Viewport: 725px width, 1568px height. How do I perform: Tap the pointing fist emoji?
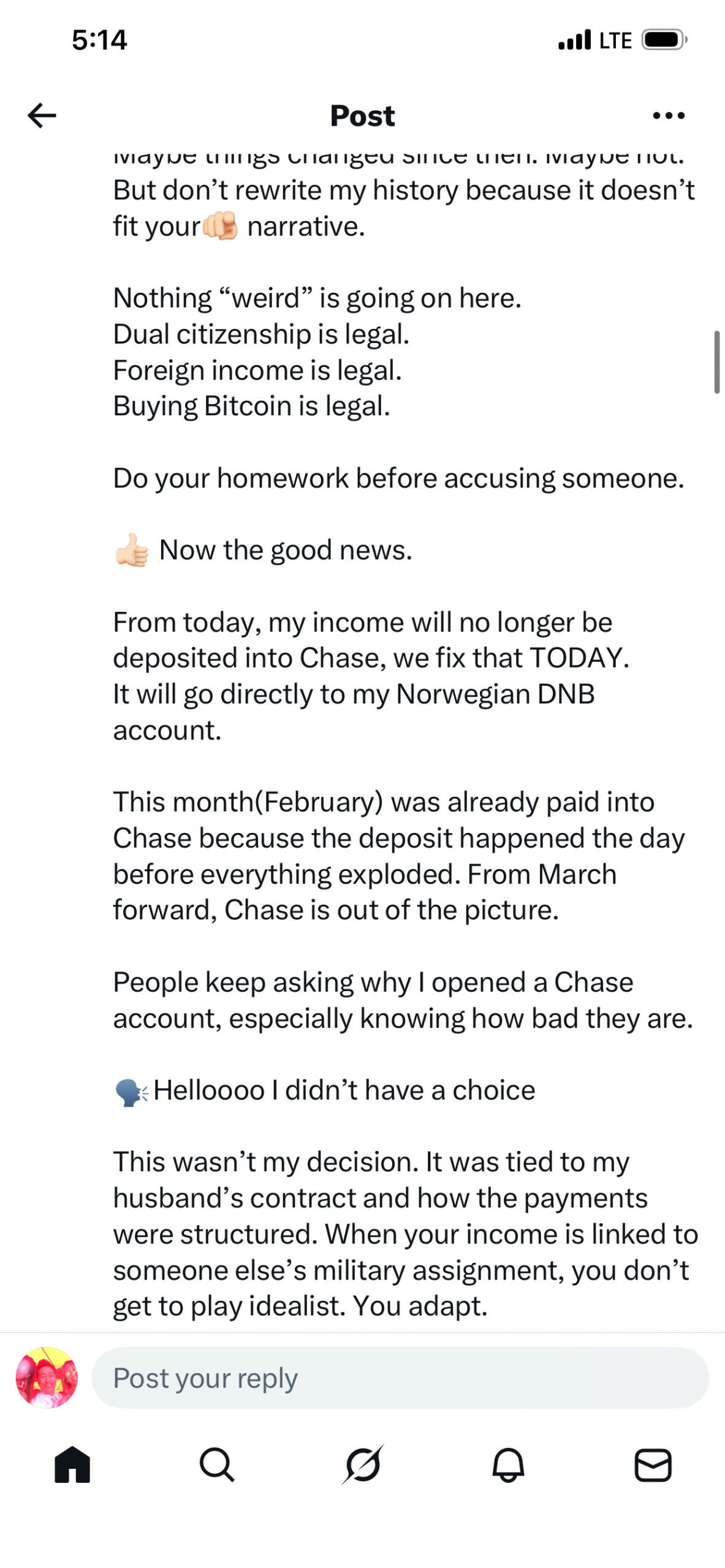point(221,226)
